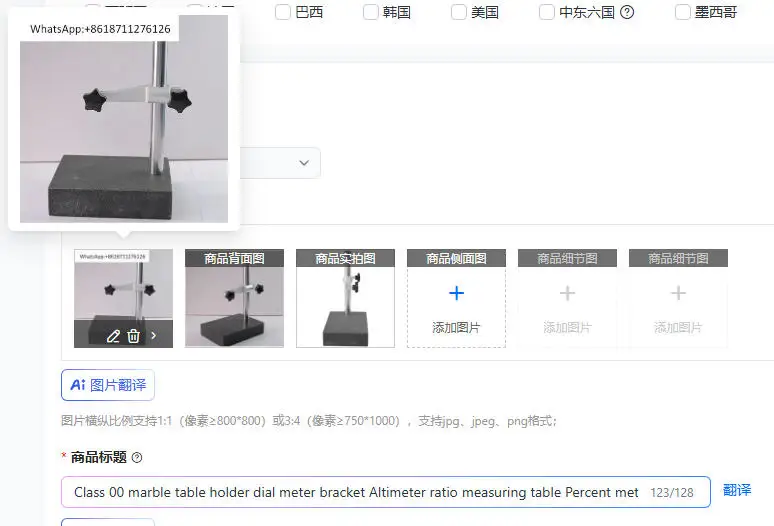Screen dimensions: 774x526
Task: Select the 商品实拍图 thumbnail
Action: click(346, 298)
